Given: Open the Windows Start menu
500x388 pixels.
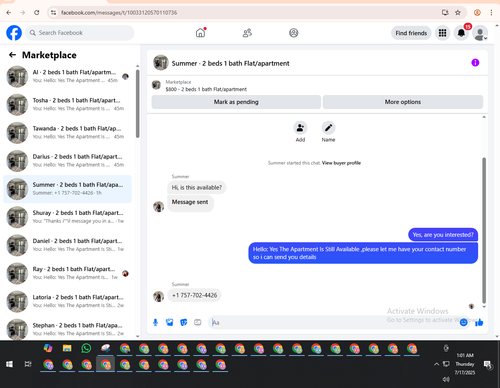Looking at the screenshot, I should pyautogui.click(x=9, y=364).
